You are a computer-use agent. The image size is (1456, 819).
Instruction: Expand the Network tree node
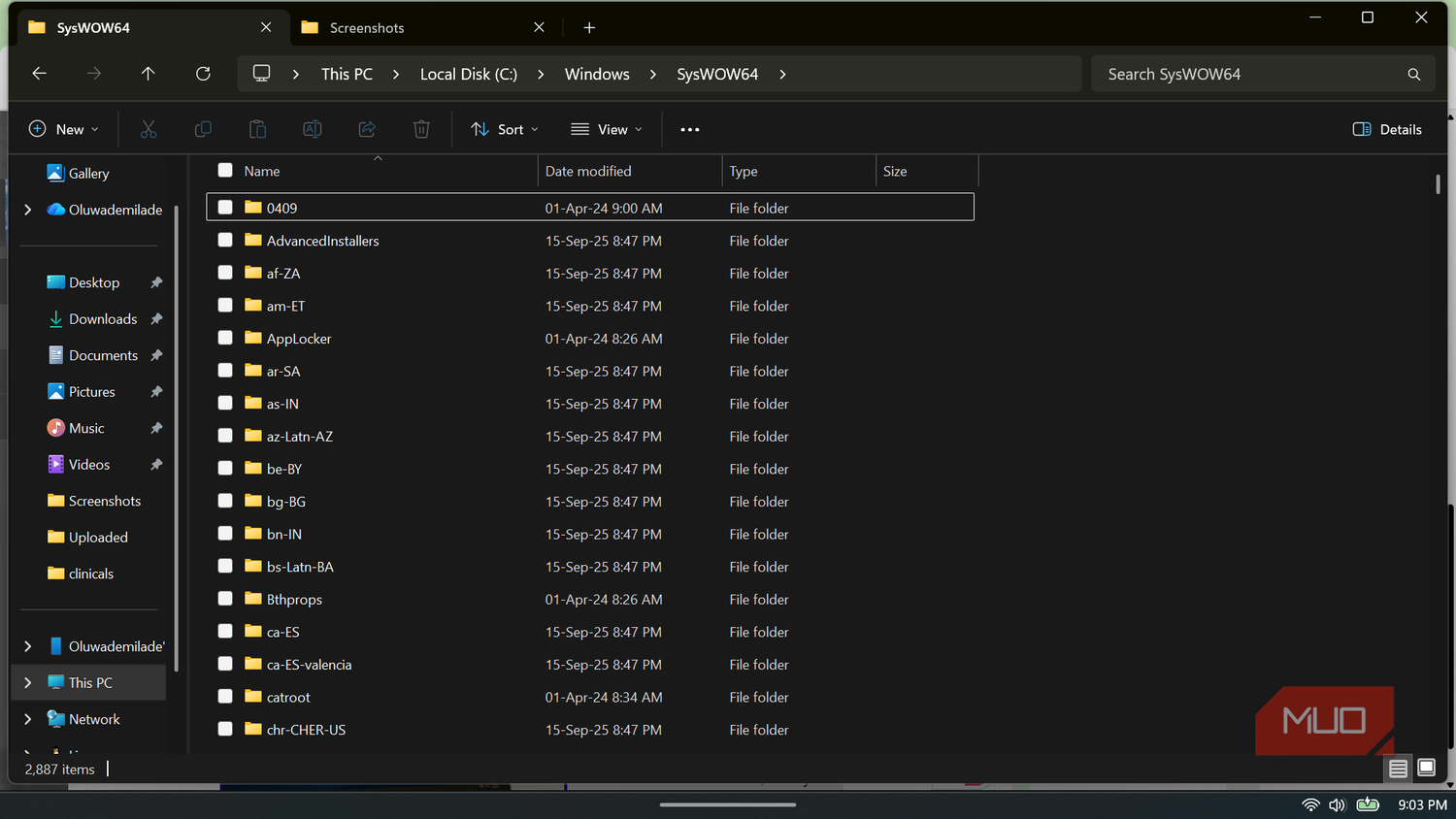pyautogui.click(x=27, y=719)
